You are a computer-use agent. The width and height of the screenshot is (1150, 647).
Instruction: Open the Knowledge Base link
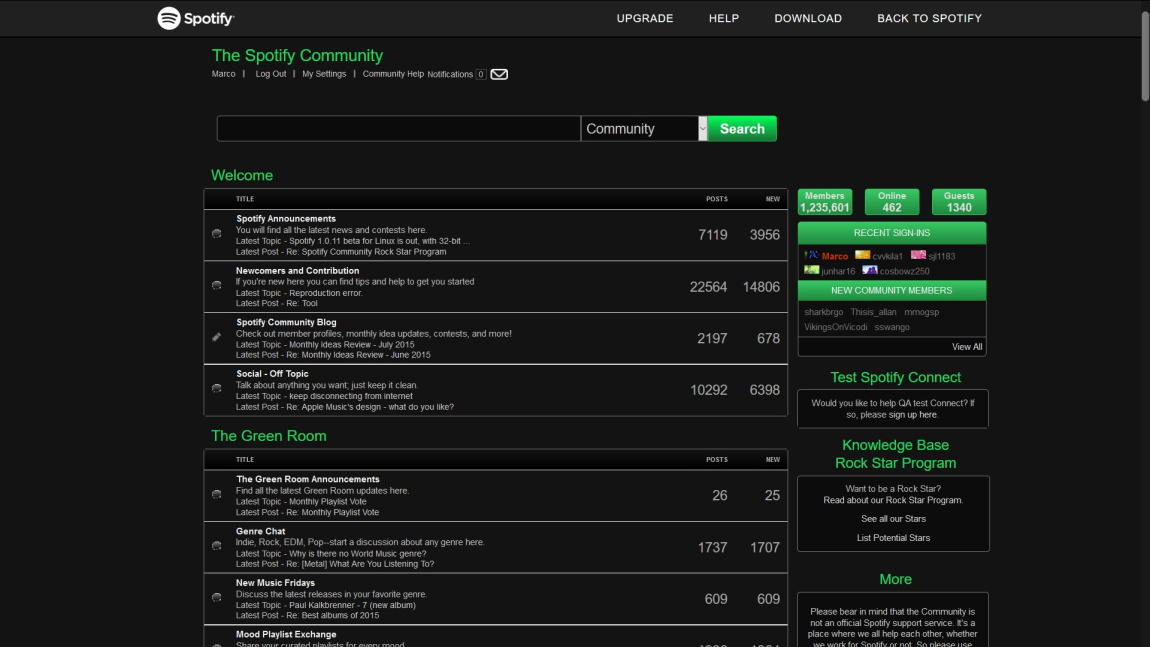[x=896, y=445]
